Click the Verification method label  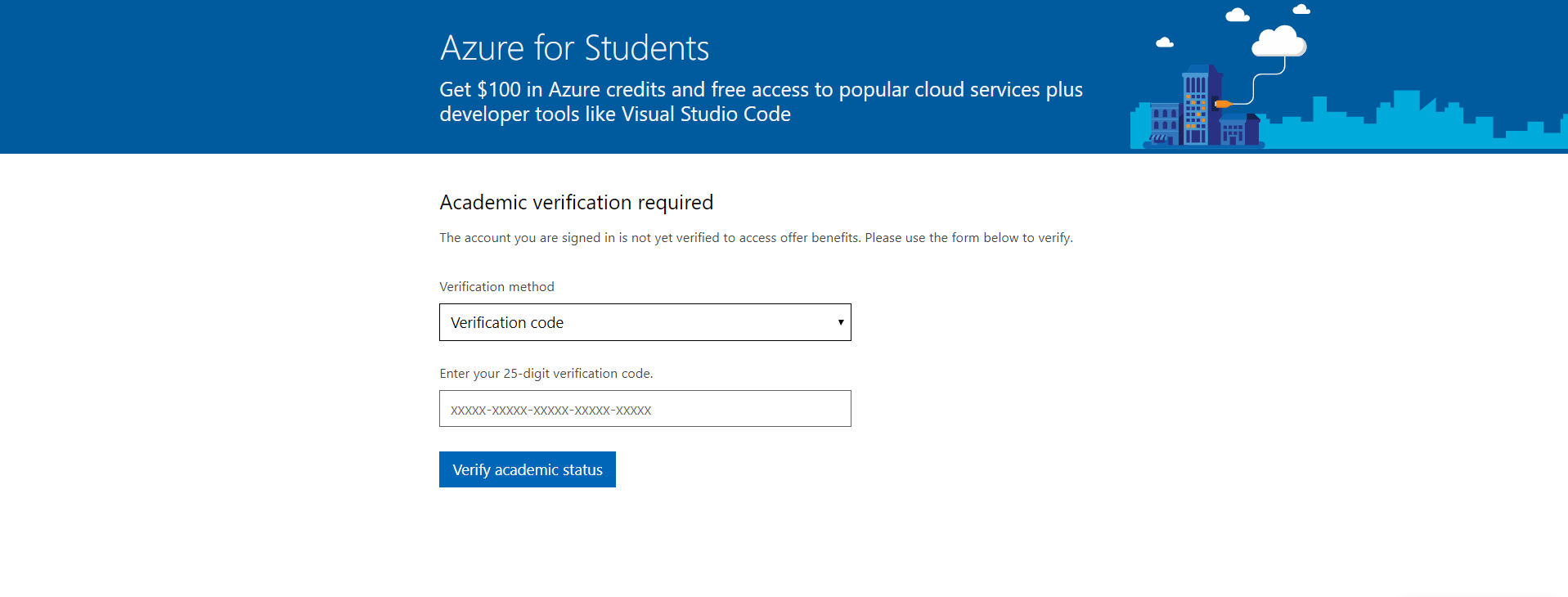(x=496, y=286)
